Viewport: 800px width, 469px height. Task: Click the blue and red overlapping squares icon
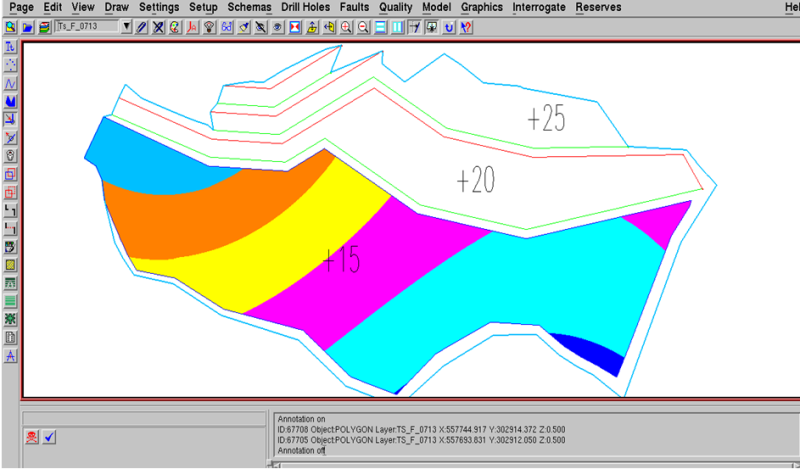tap(10, 174)
